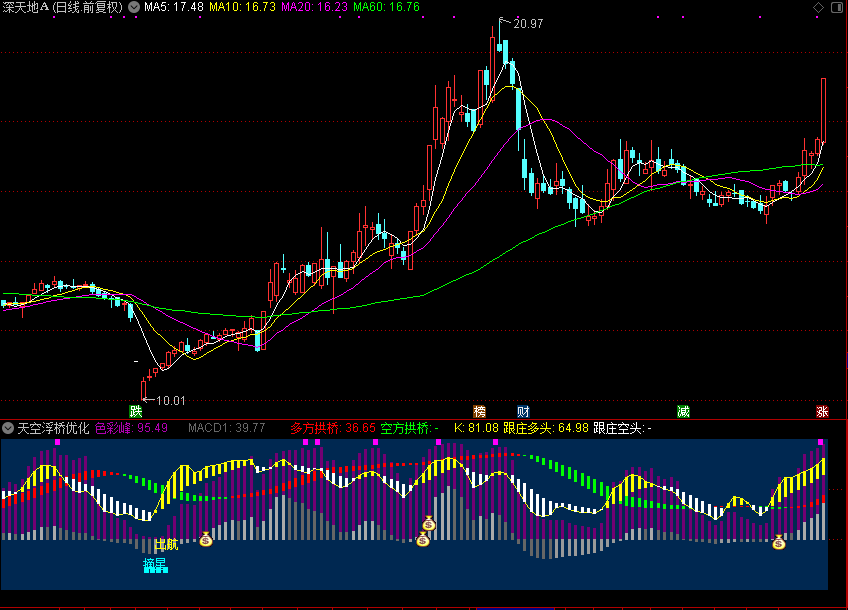Click the diamond marker icon at top right
This screenshot has width=848, height=610.
pos(818,7)
